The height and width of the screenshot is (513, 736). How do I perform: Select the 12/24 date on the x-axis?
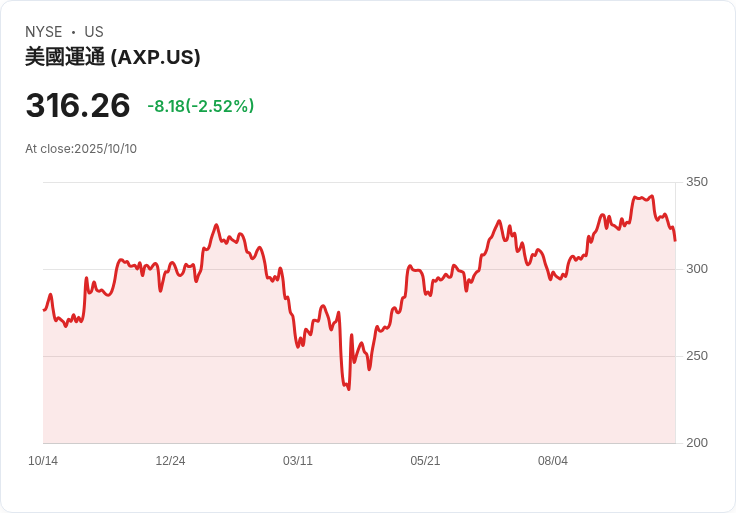coord(170,461)
